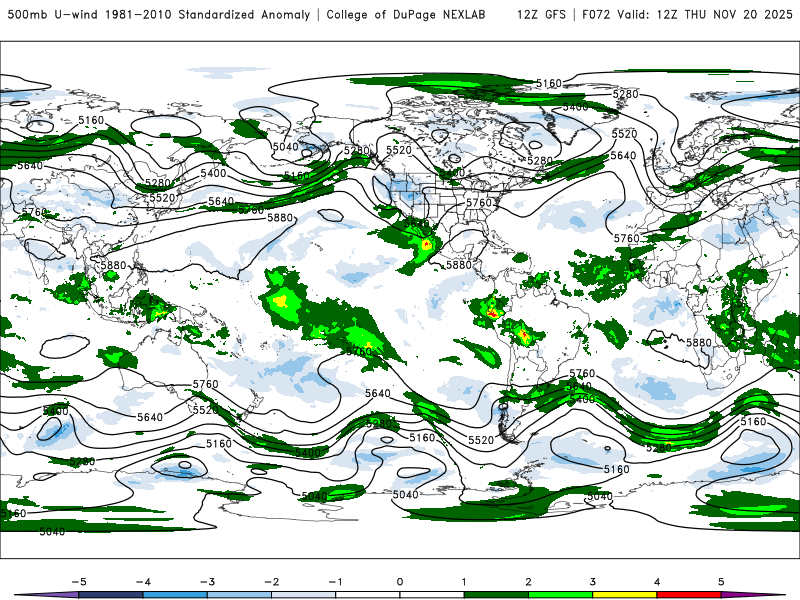Image resolution: width=800 pixels, height=600 pixels.
Task: Click the '0' colorbar label
Action: (x=400, y=582)
